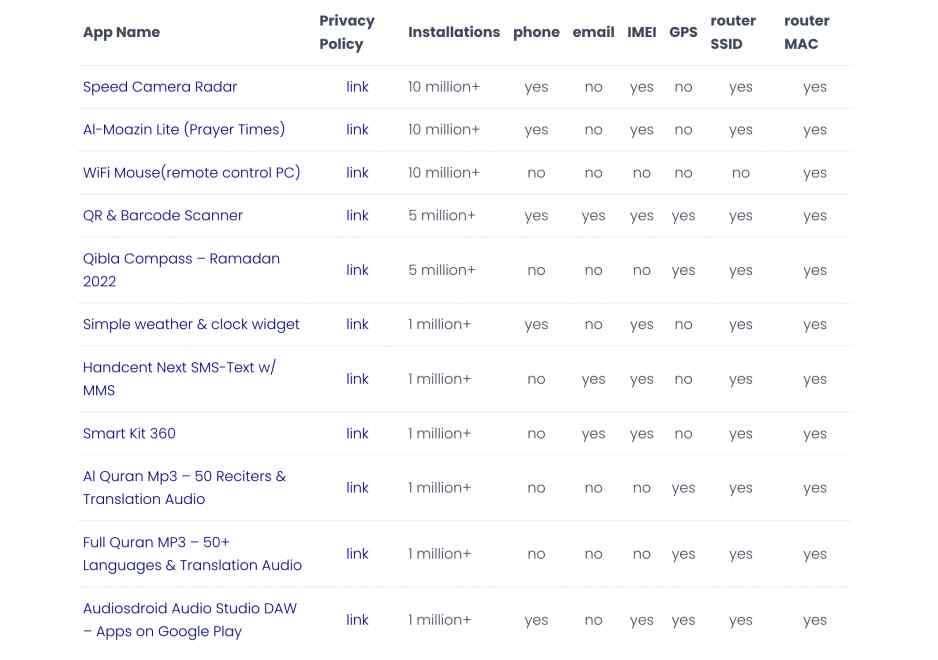Viewport: 938px width, 660px height.
Task: Click QR & Barcode Scanner's GPS 'yes' value
Action: click(683, 217)
